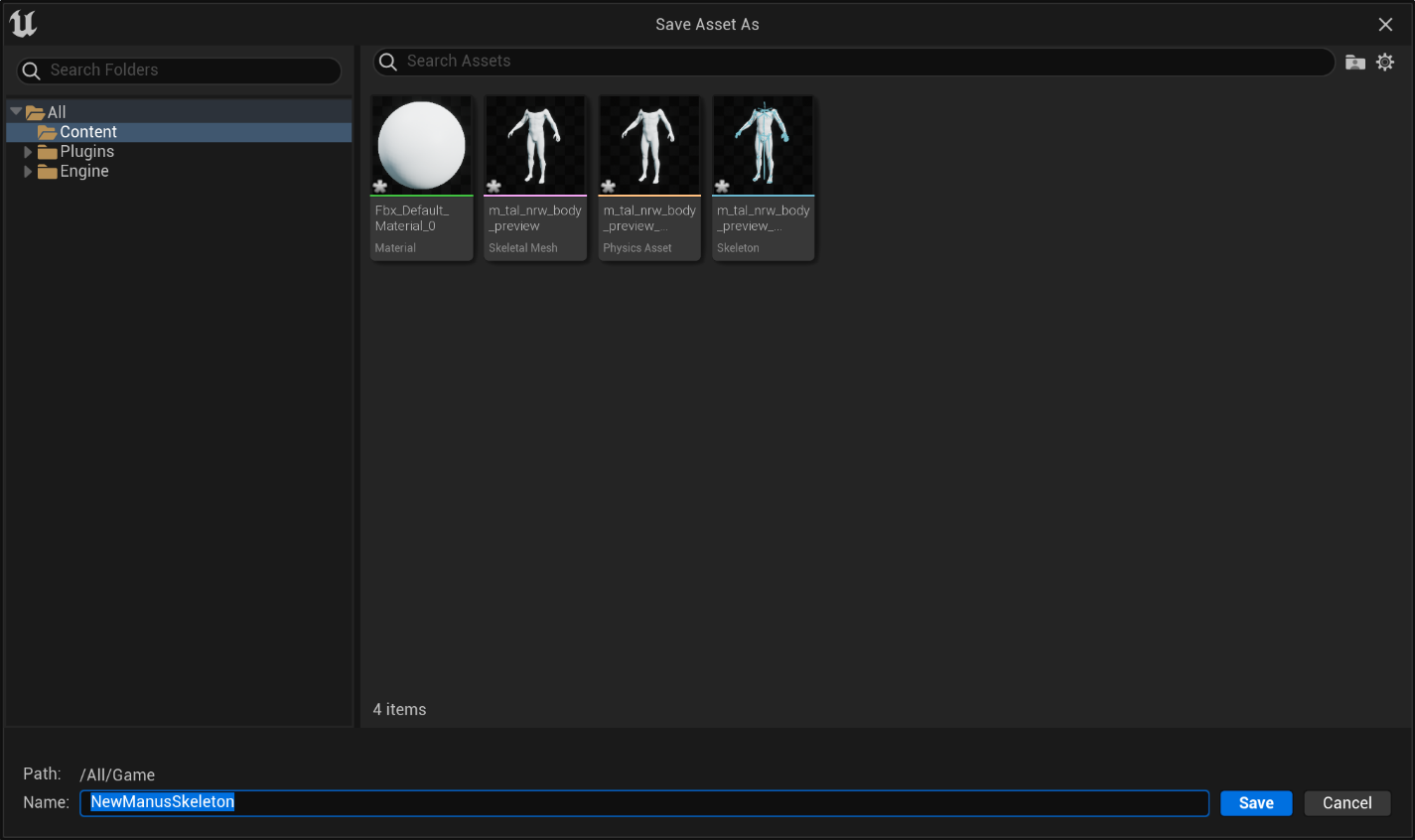Expand the Engine folder arrow
Image resolution: width=1415 pixels, height=840 pixels.
pyautogui.click(x=28, y=172)
